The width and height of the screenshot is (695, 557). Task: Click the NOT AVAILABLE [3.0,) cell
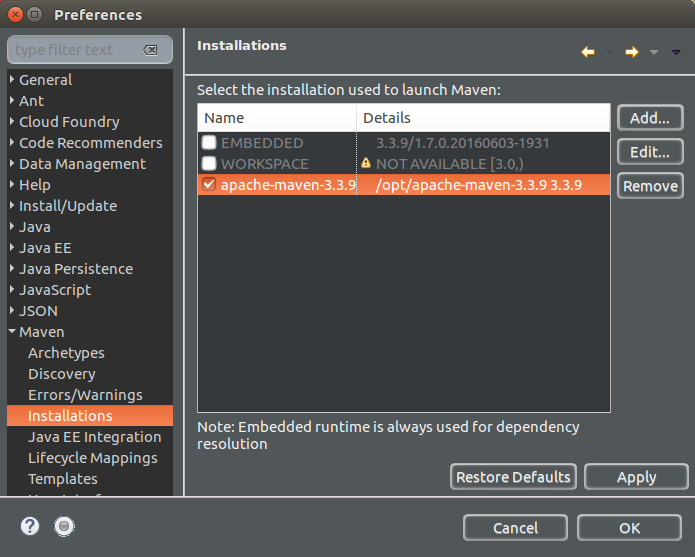[449, 164]
